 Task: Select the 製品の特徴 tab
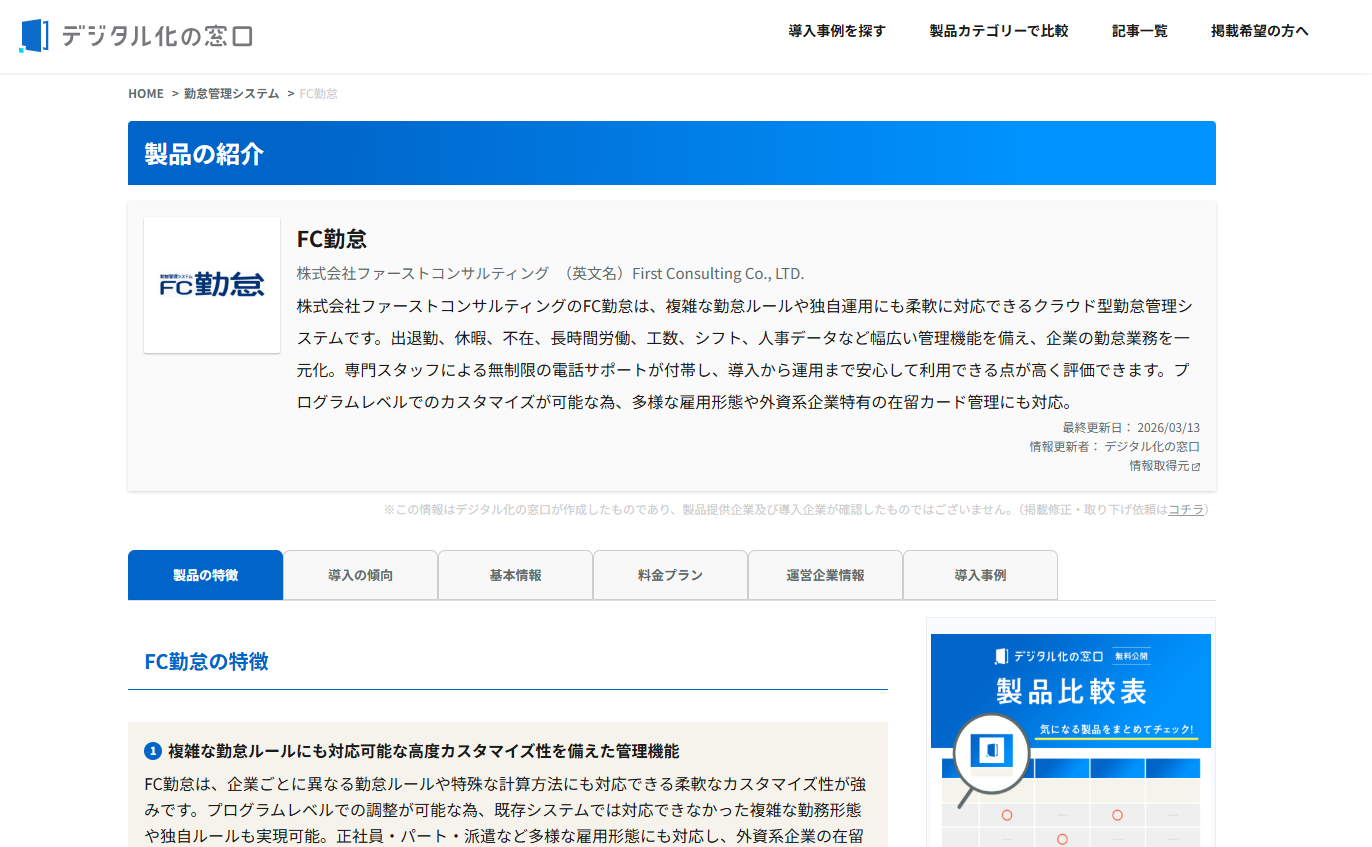205,576
